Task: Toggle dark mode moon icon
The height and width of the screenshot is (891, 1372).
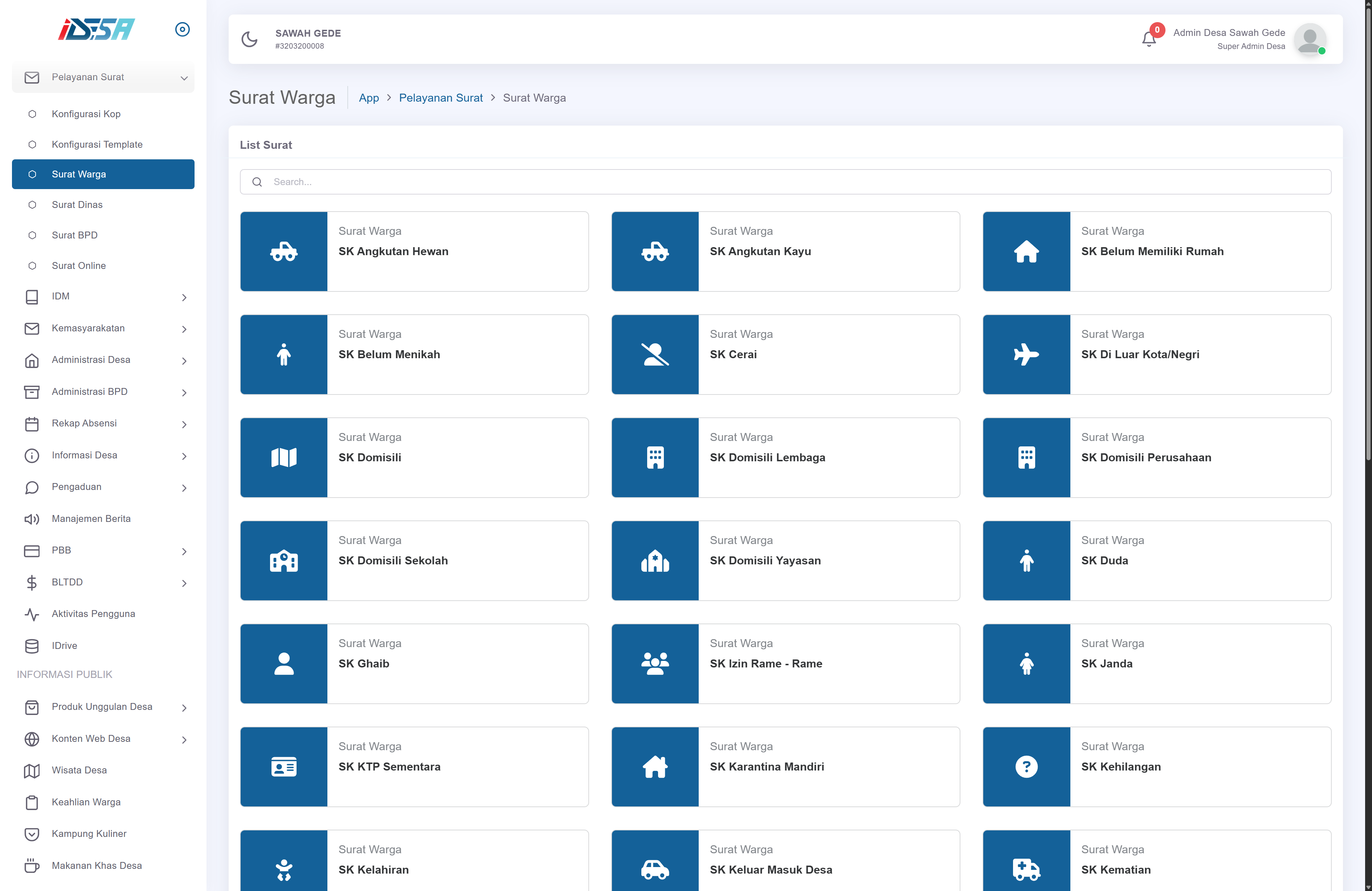Action: pos(249,39)
